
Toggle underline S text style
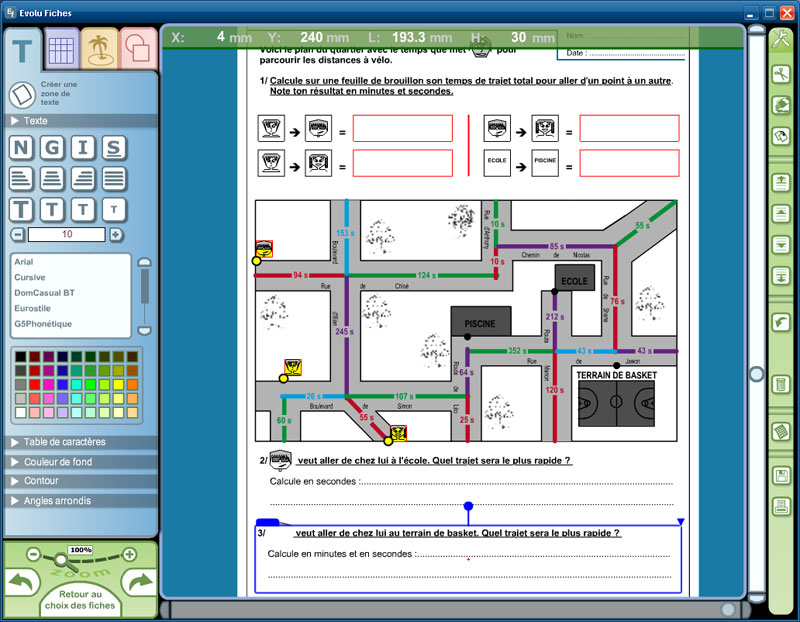click(x=114, y=148)
